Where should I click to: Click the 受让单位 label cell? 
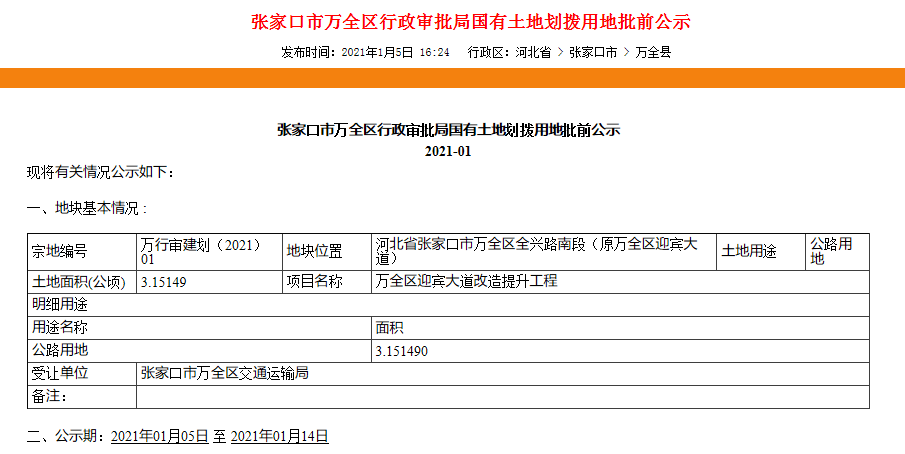pos(82,374)
